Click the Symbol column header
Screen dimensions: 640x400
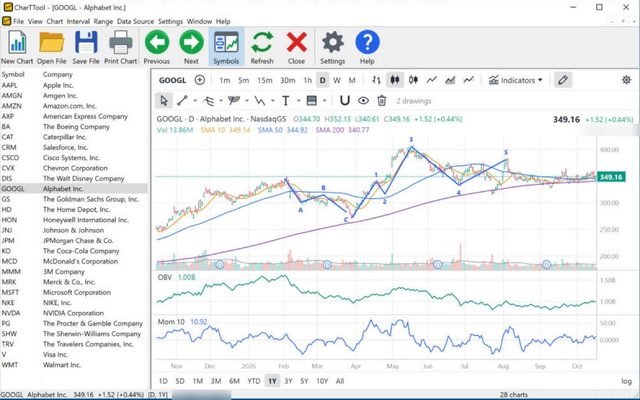(x=13, y=74)
